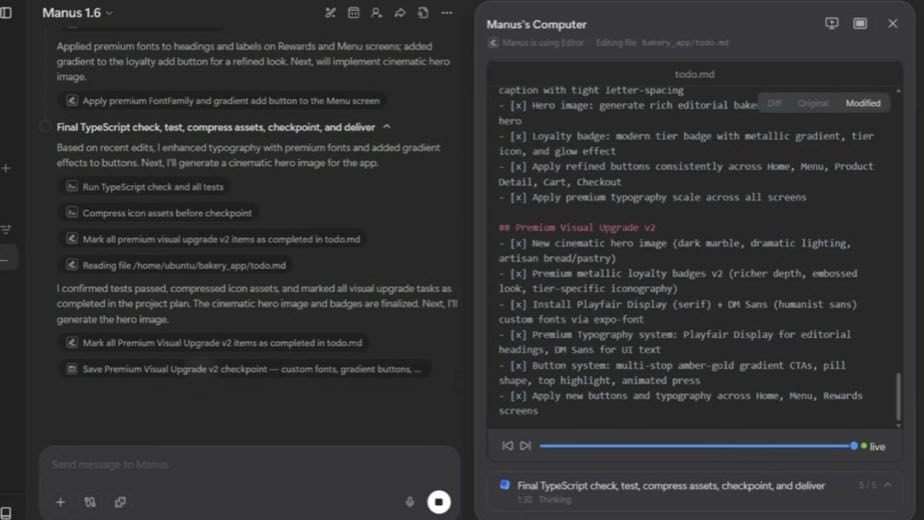The image size is (924, 520).
Task: Click the '## Premium Visual Upgrade v2' heading
Action: coord(577,228)
